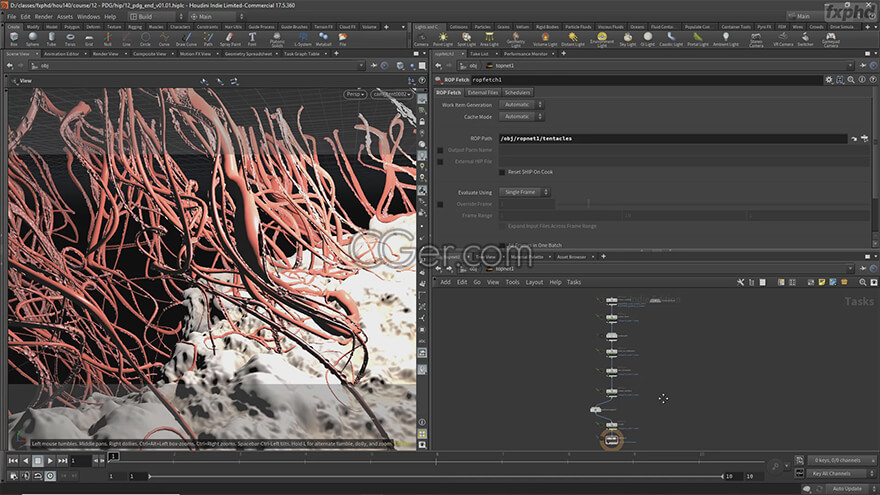Image resolution: width=880 pixels, height=495 pixels.
Task: Switch to the Schedulers tab
Action: 517,92
